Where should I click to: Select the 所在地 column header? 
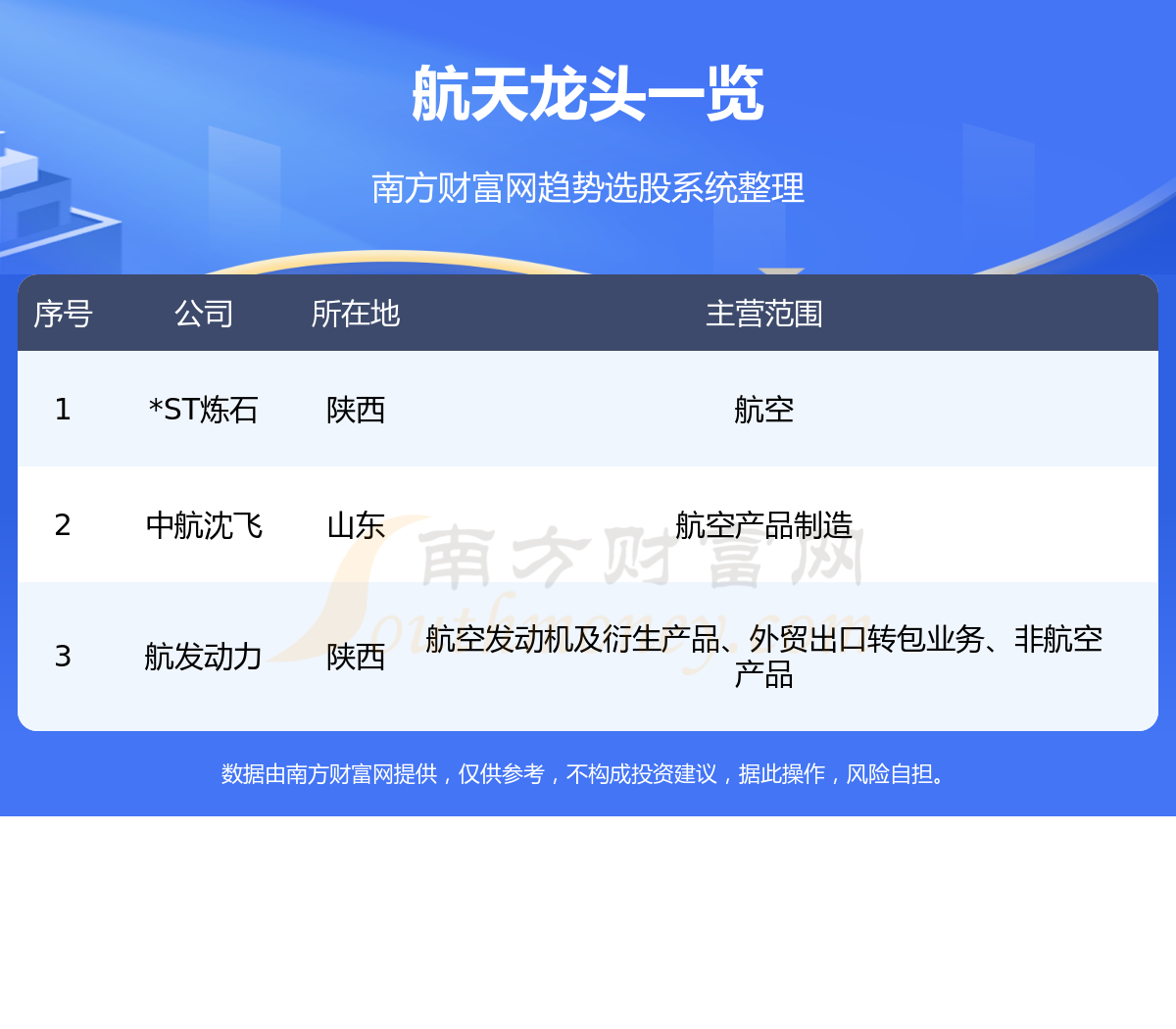click(x=356, y=314)
